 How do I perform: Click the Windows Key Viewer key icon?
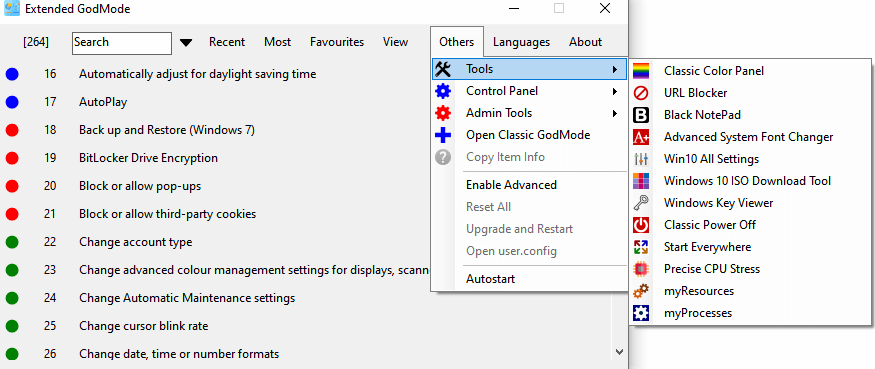[x=641, y=203]
